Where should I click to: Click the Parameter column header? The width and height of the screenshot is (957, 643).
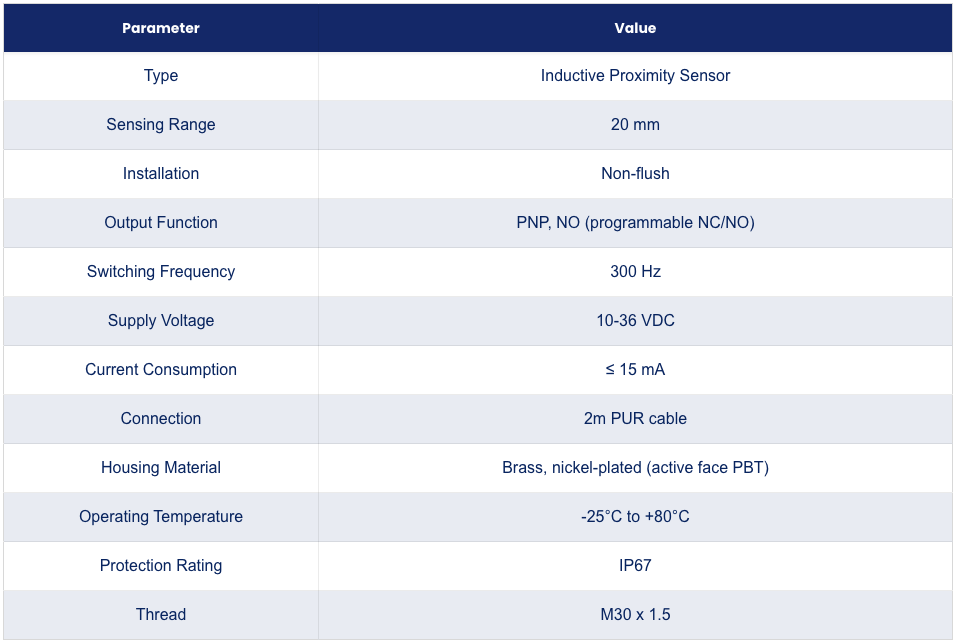(161, 28)
